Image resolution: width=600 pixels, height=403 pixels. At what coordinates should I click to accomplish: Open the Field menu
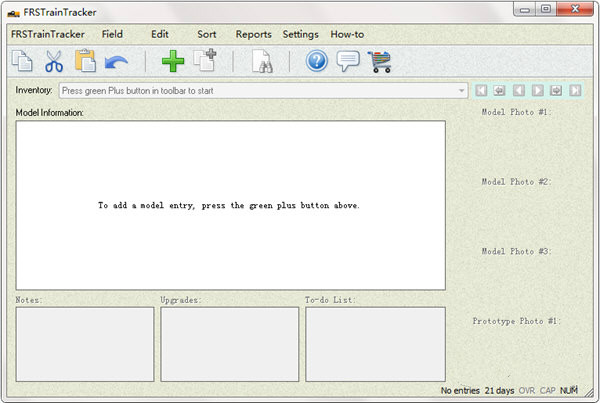112,34
